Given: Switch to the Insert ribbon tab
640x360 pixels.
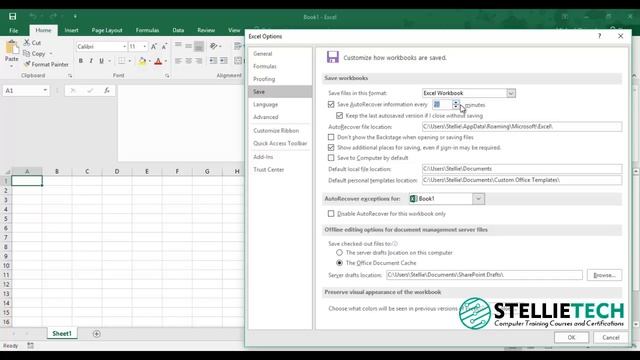Looking at the screenshot, I should (71, 30).
